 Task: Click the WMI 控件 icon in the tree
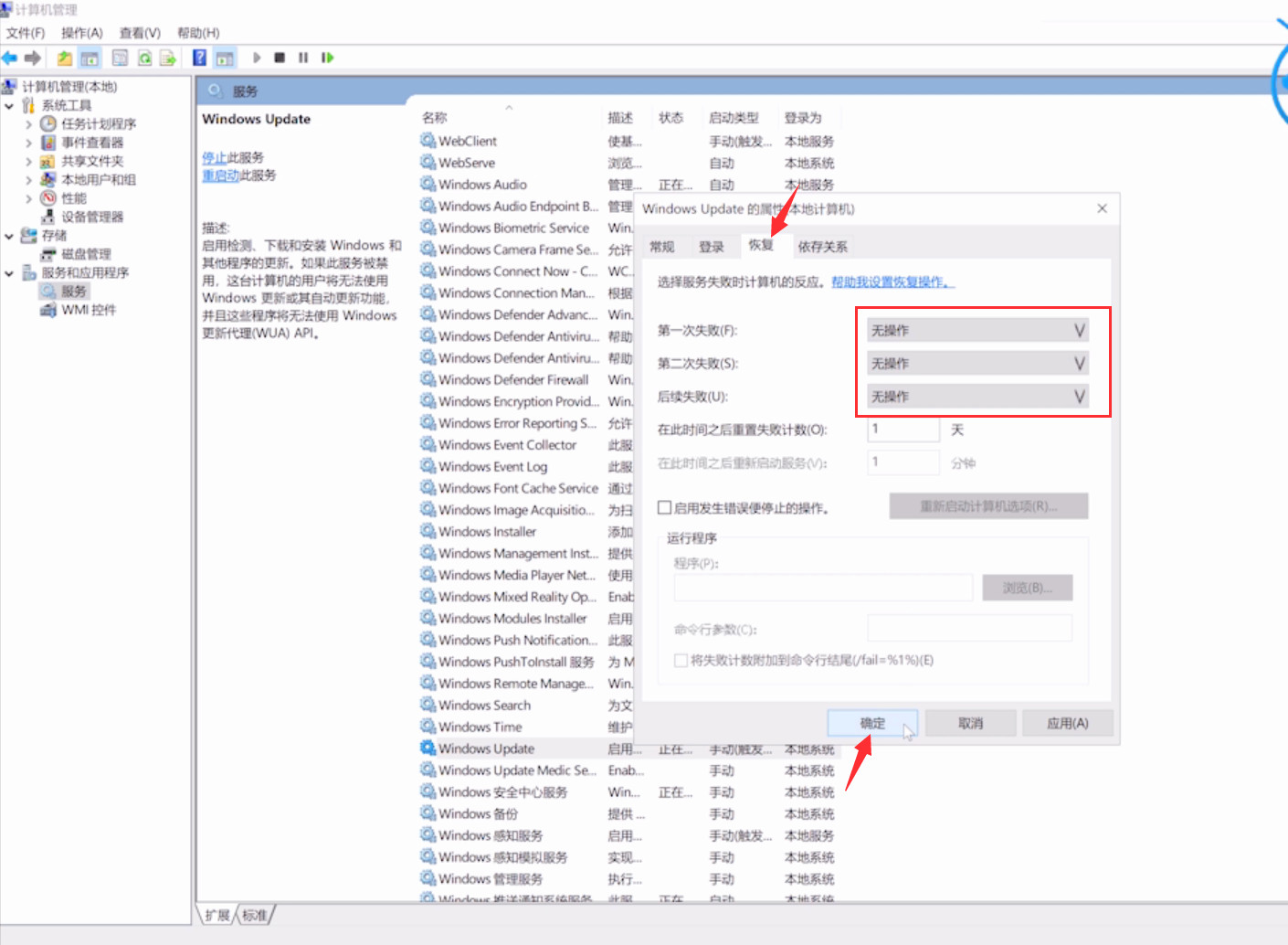click(48, 310)
